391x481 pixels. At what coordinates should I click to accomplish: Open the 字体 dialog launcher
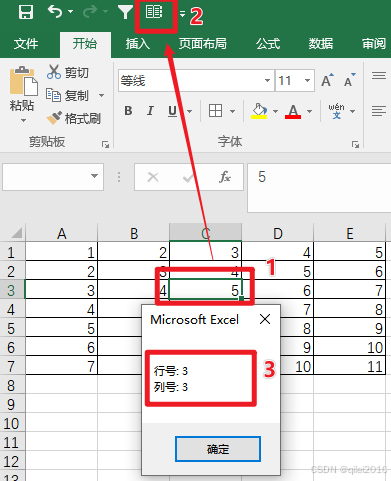355,144
